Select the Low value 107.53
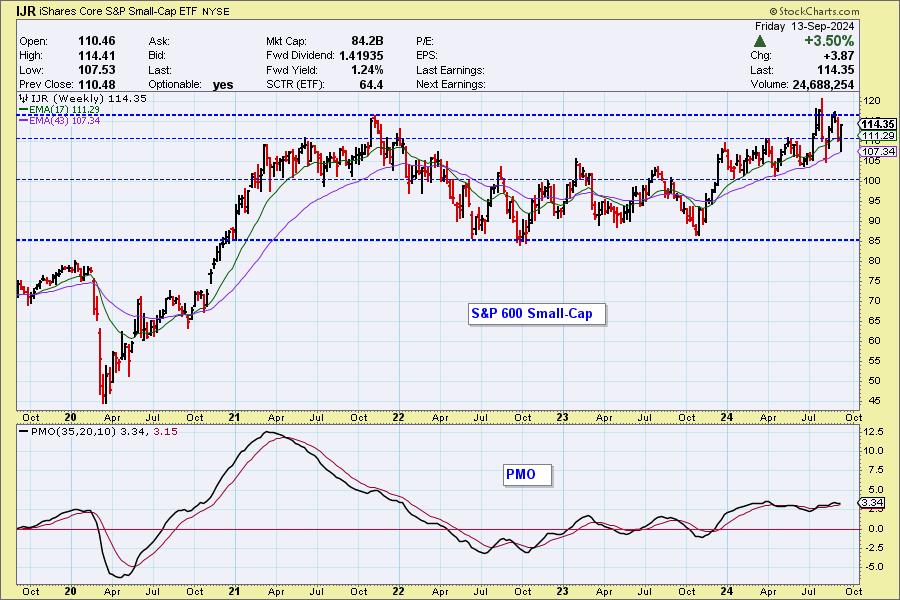Image resolution: width=900 pixels, height=600 pixels. pos(96,70)
